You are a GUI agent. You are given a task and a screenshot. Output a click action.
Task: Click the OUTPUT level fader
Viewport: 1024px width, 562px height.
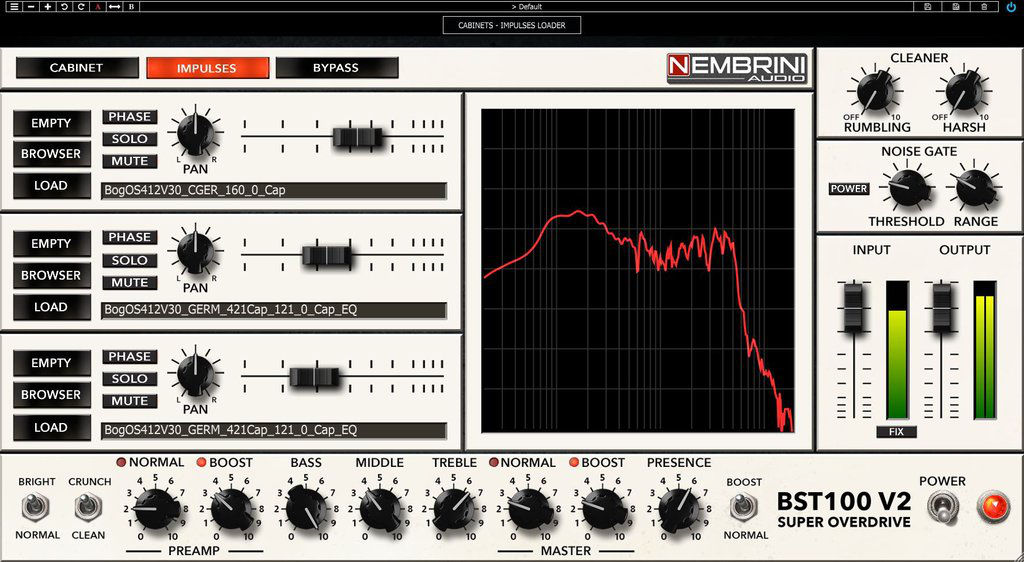(941, 306)
